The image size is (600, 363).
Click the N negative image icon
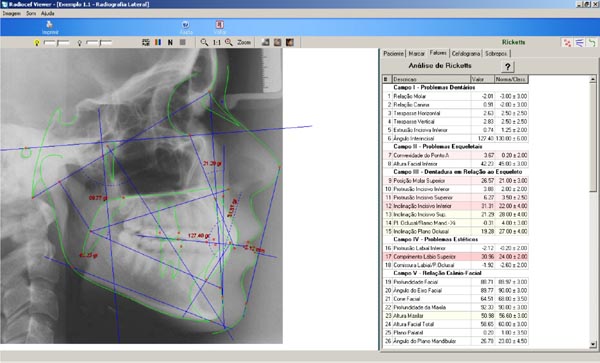(x=170, y=42)
